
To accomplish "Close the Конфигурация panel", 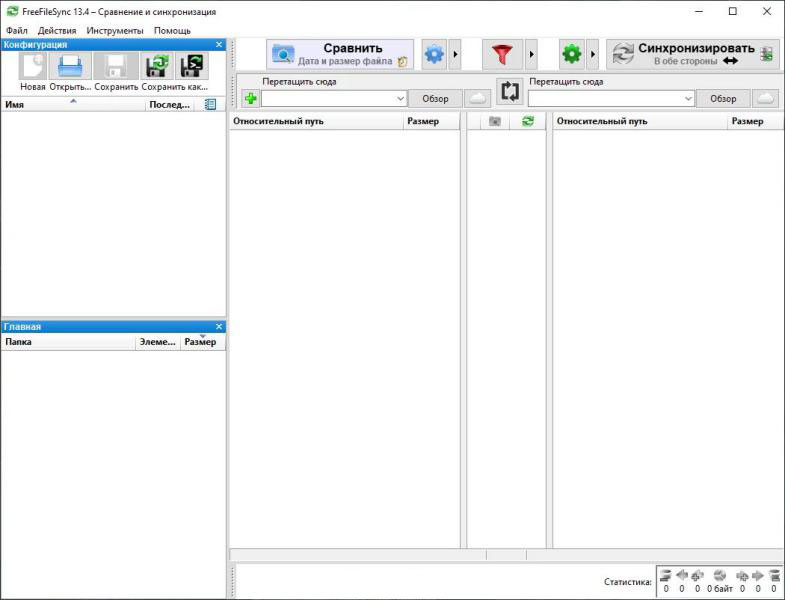I will (219, 45).
